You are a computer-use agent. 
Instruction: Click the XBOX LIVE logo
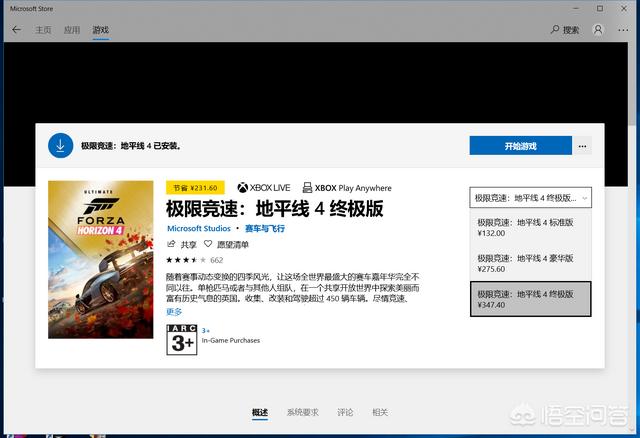pyautogui.click(x=264, y=188)
